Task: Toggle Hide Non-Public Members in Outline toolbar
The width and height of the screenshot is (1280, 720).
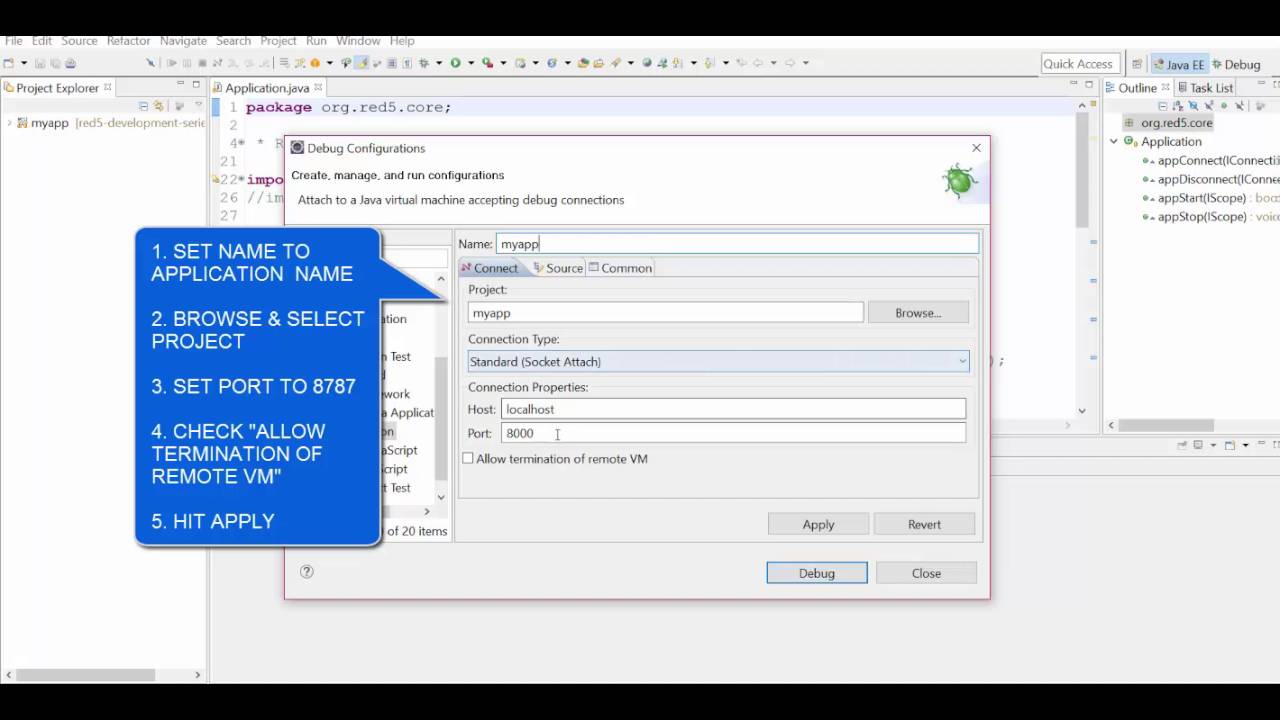Action: tap(1224, 105)
